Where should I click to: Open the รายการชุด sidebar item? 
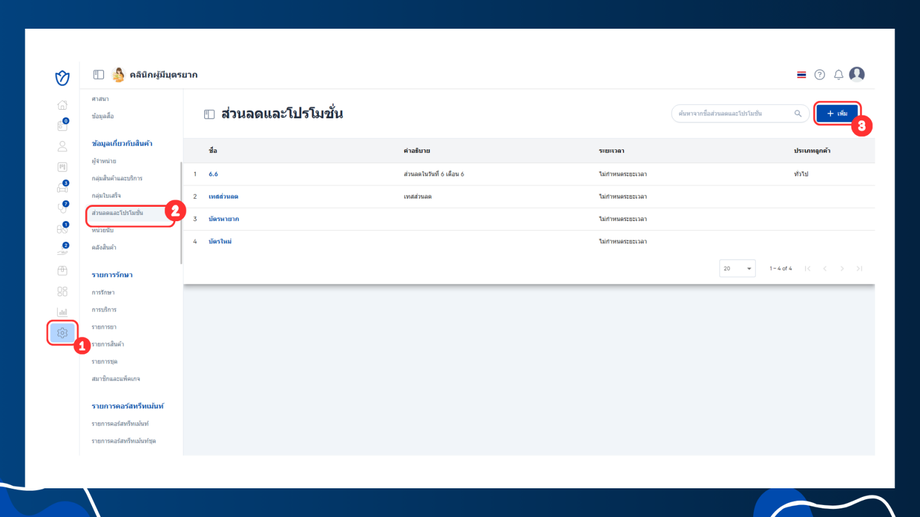click(x=104, y=361)
